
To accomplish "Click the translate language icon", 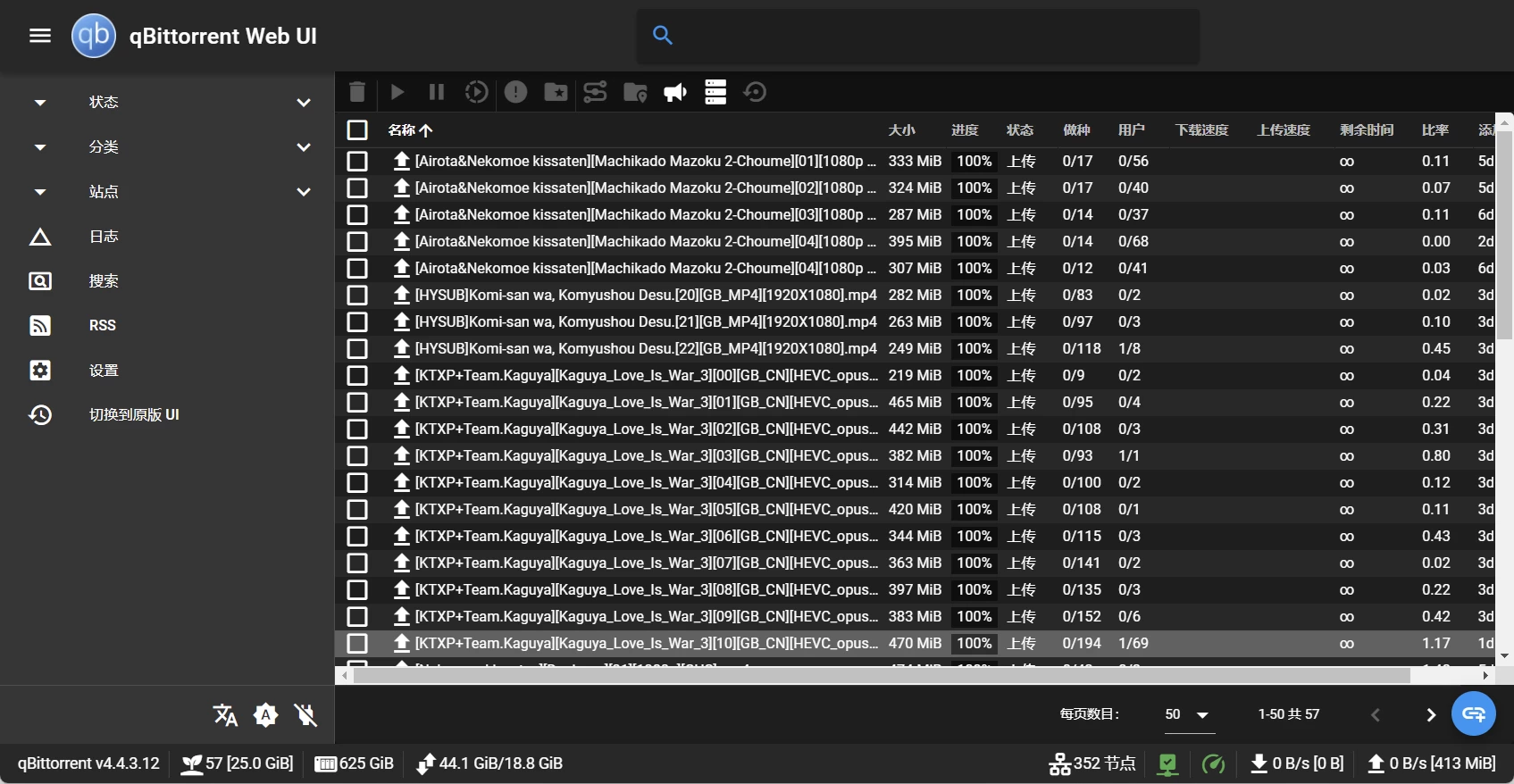I will 225,714.
